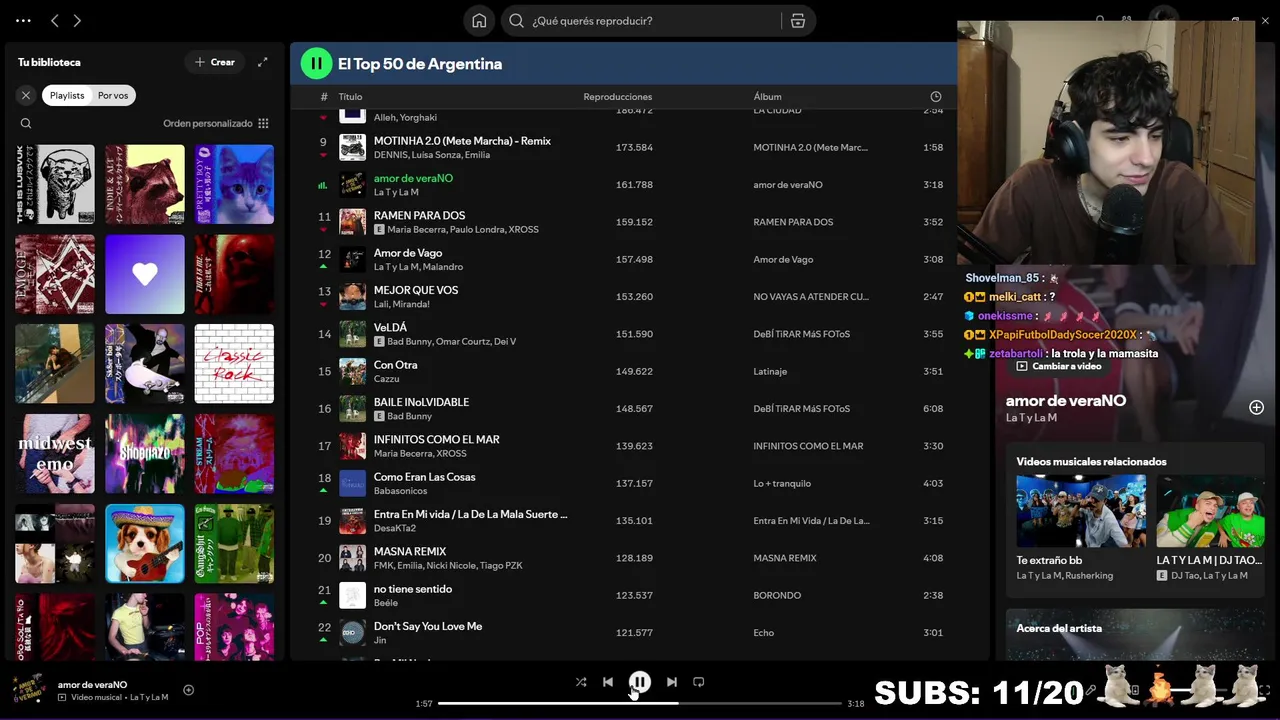
Task: Search in the library using magnifier icon
Action: pyautogui.click(x=26, y=123)
